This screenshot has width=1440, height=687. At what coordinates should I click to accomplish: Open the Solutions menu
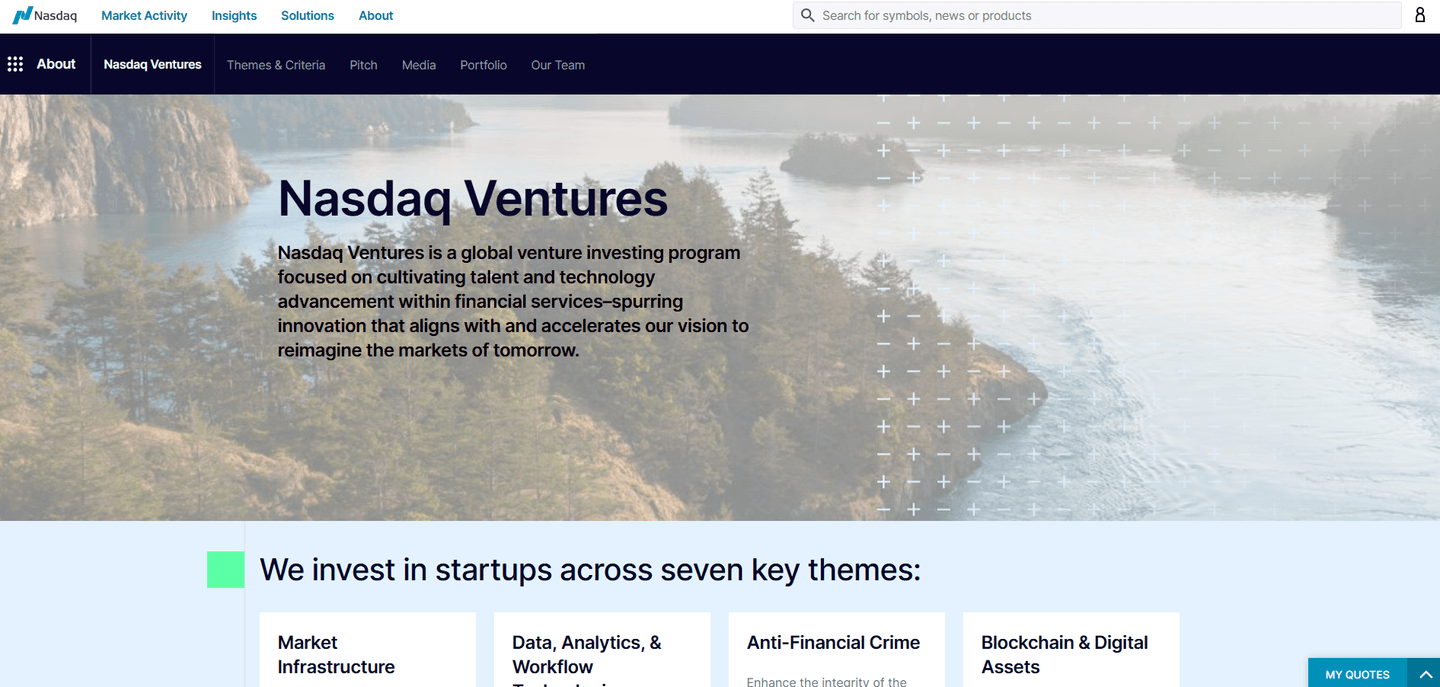pyautogui.click(x=307, y=15)
